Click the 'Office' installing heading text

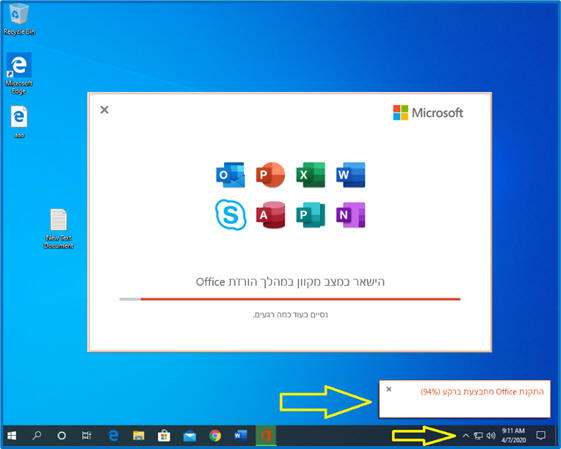(290, 282)
